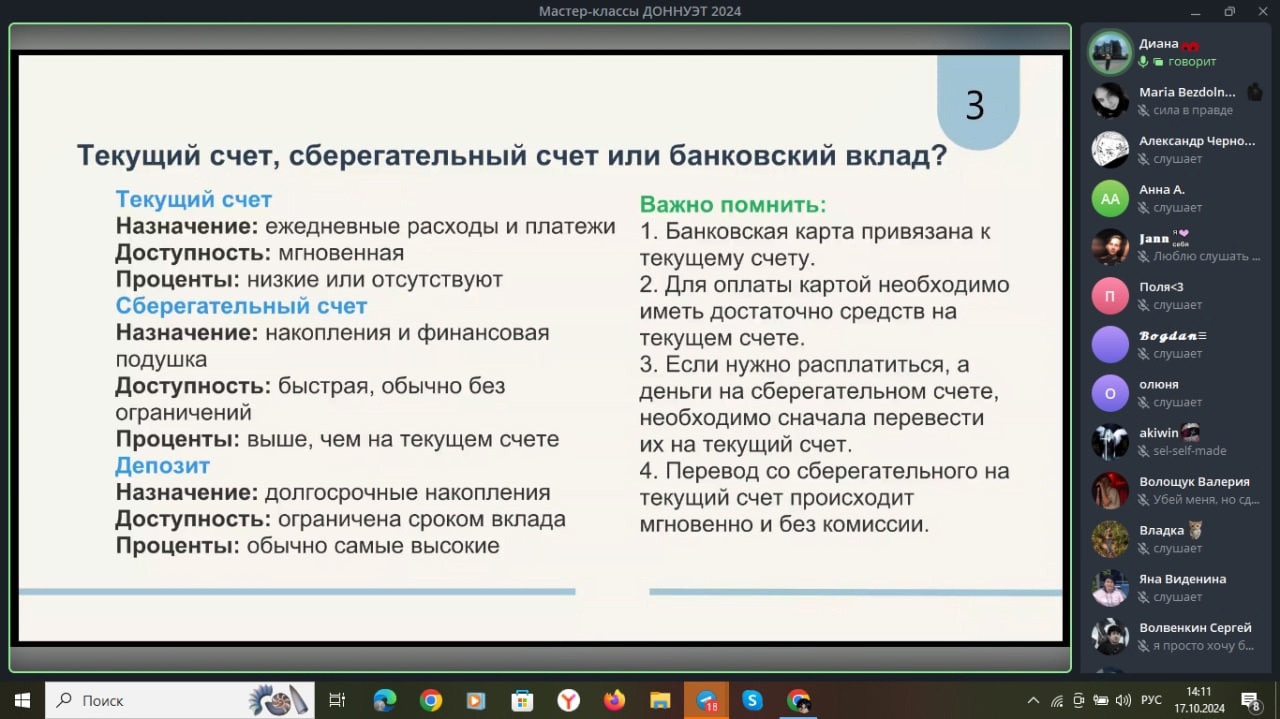
Task: Click participant name Александр Черно...
Action: pos(1197,141)
